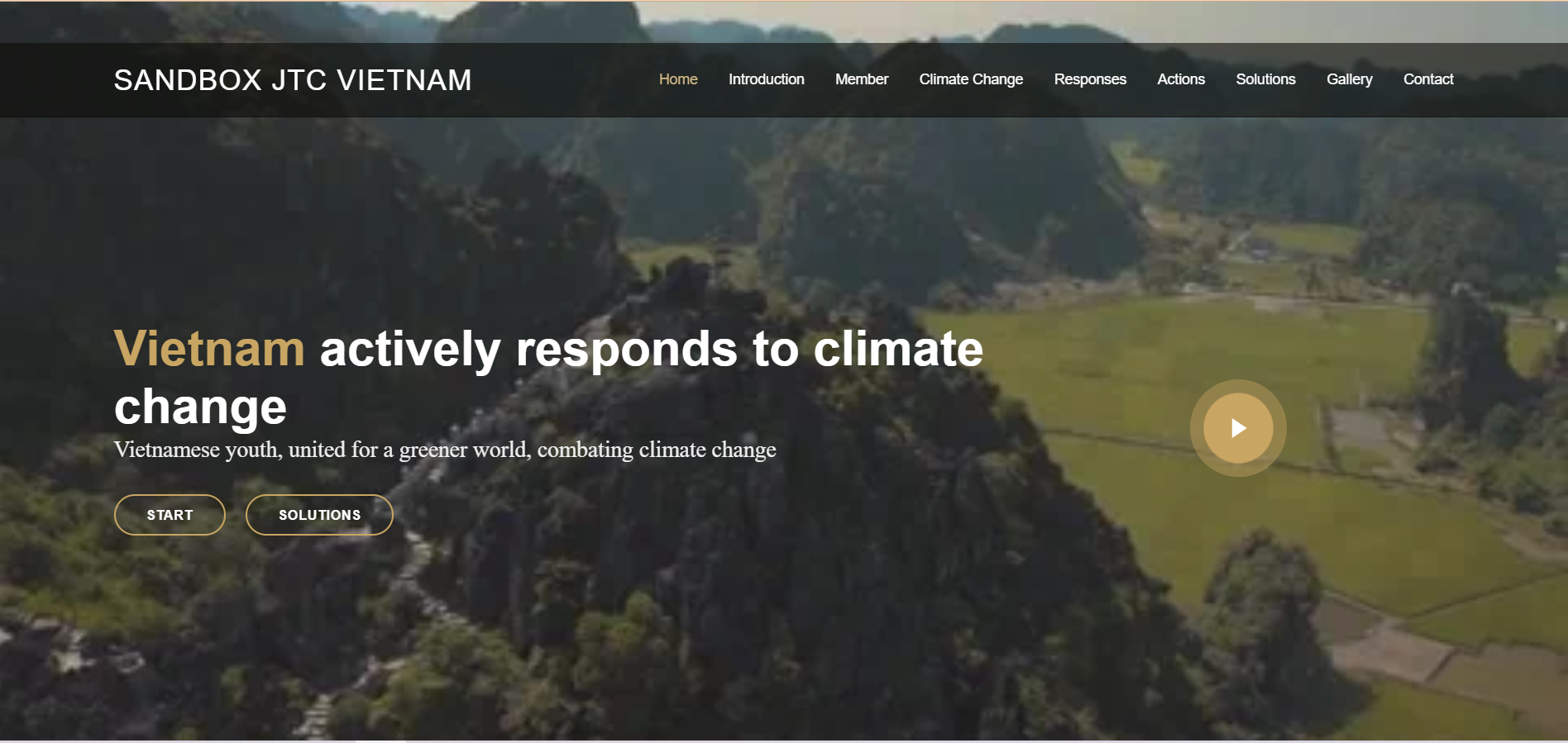Viewport: 1568px width, 743px height.
Task: Open the Gallery page
Action: pyautogui.click(x=1350, y=79)
